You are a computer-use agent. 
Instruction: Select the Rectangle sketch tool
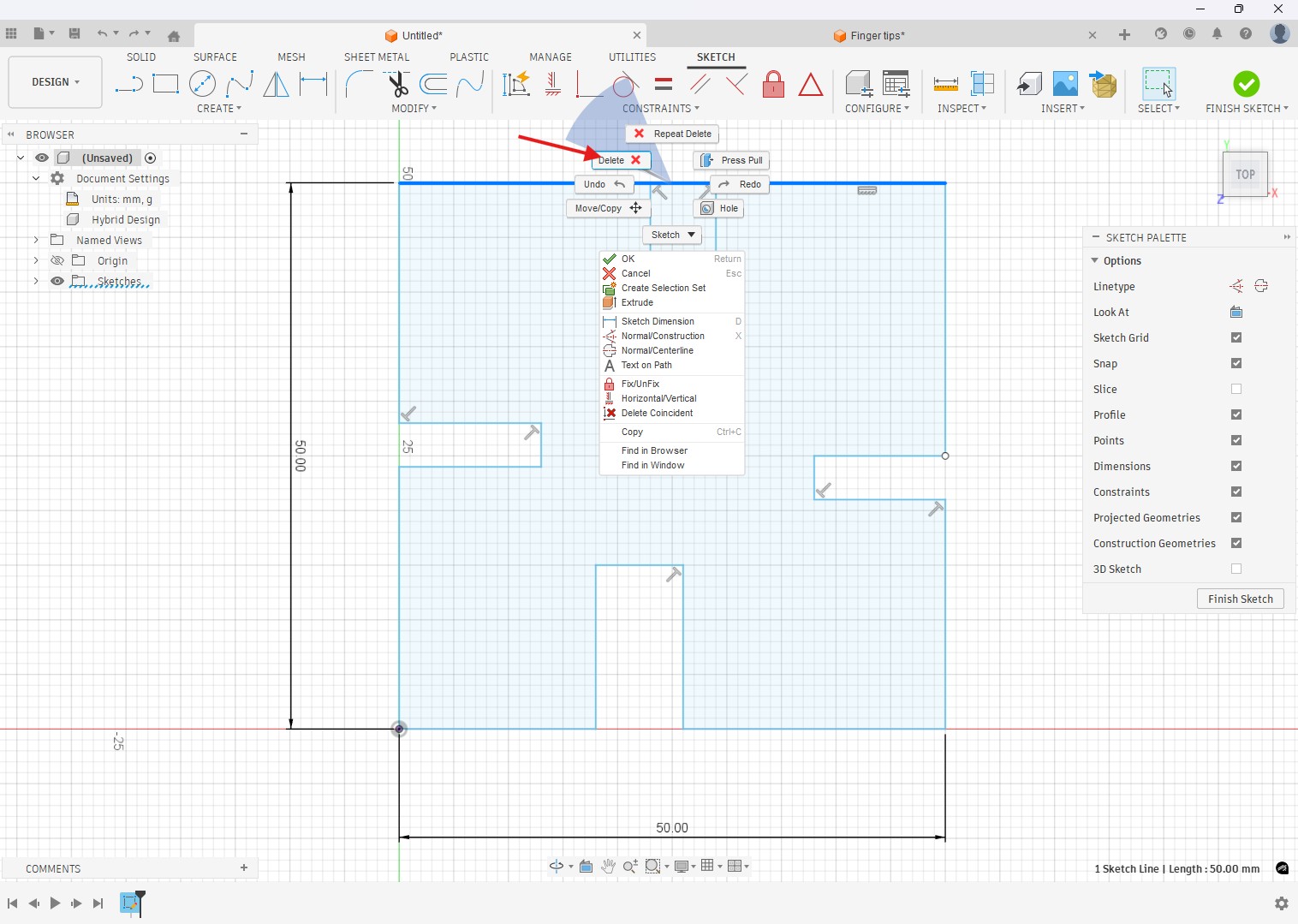165,84
